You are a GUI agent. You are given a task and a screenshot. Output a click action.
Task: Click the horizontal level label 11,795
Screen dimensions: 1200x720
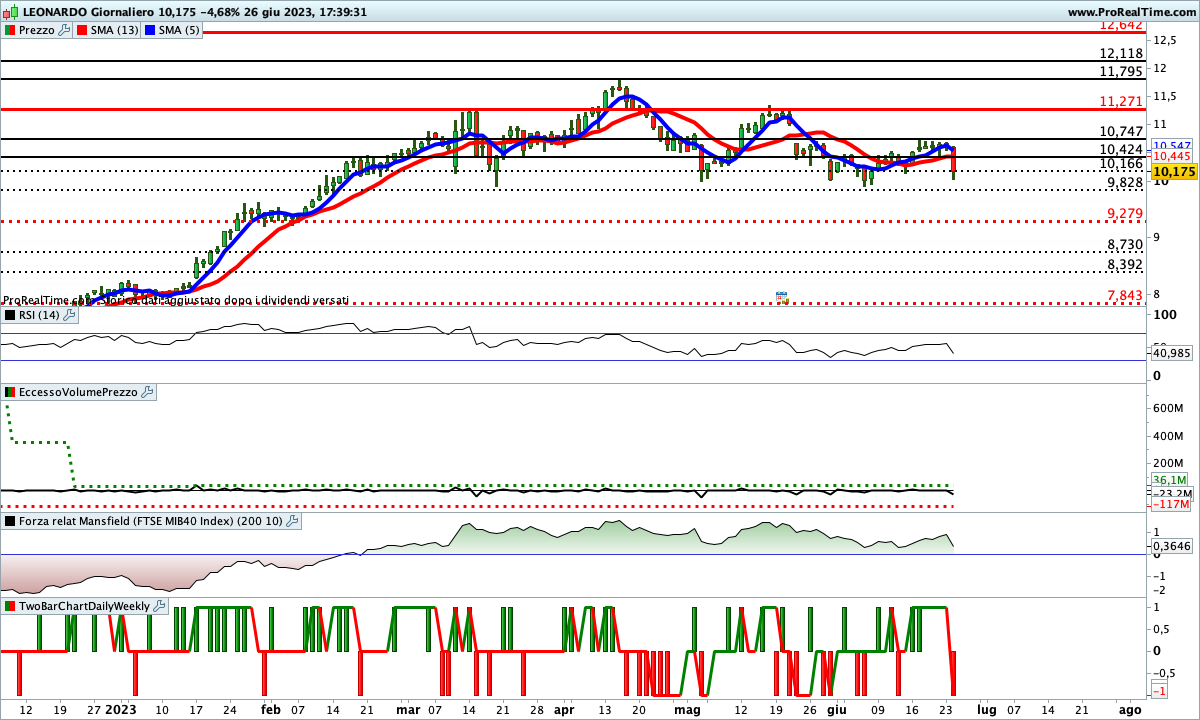click(x=1121, y=72)
